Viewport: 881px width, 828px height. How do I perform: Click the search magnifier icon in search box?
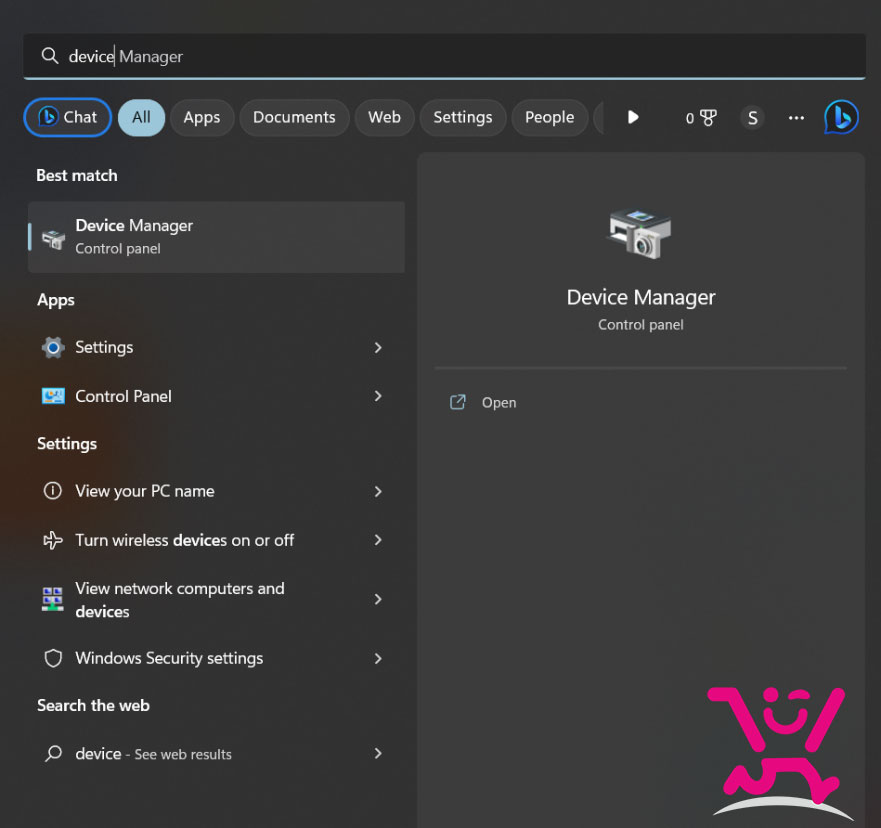(49, 56)
